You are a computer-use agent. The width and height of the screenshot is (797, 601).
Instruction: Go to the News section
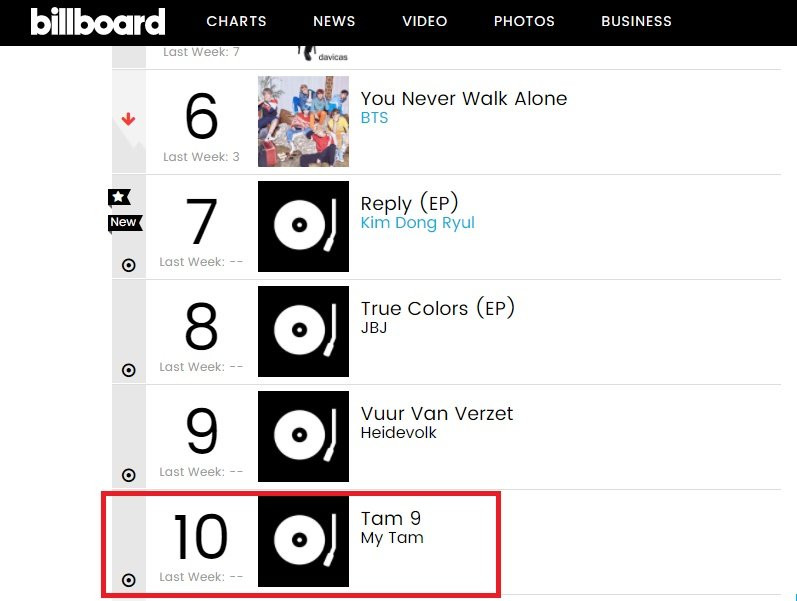[x=334, y=21]
